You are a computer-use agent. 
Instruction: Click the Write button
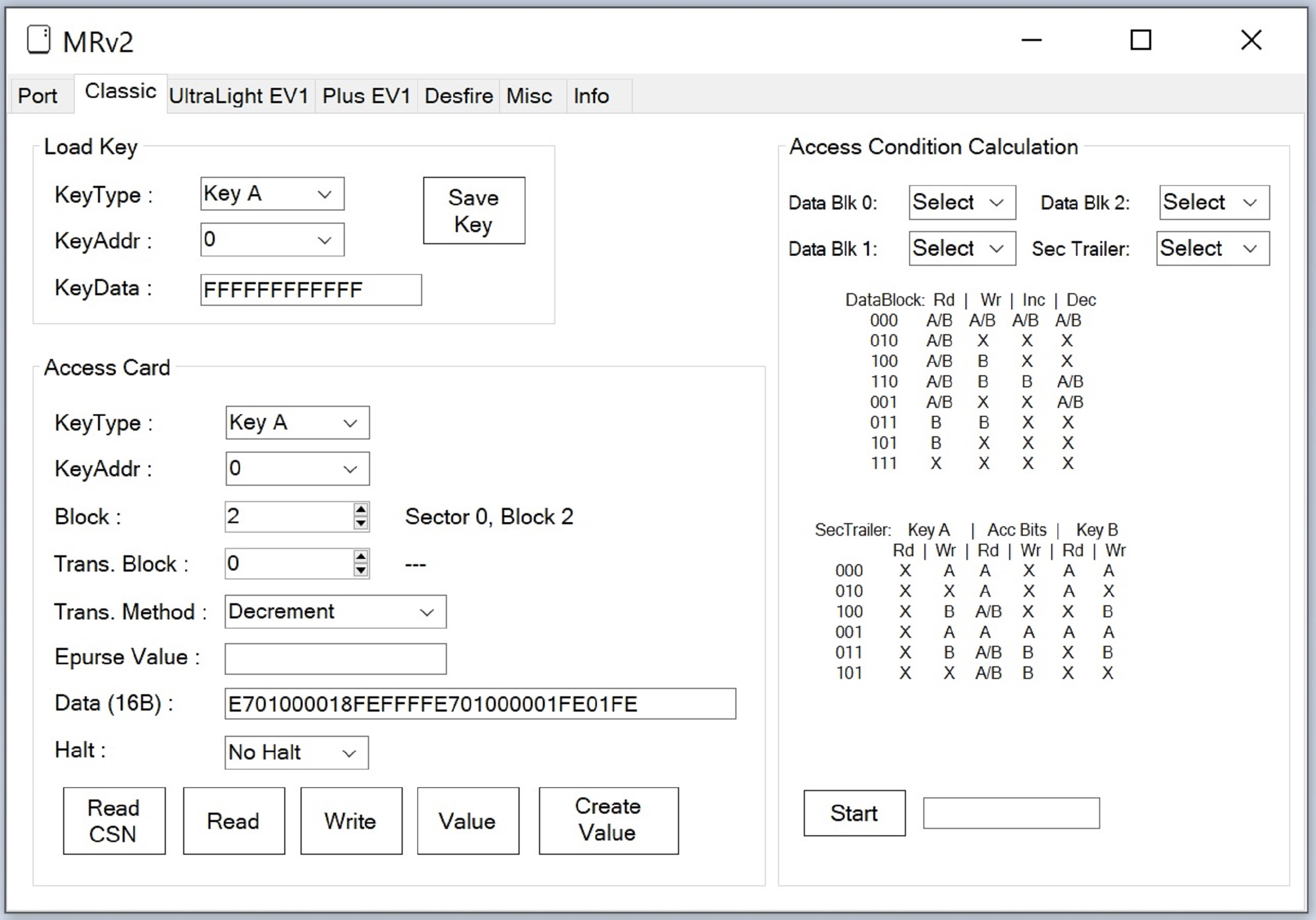point(351,821)
